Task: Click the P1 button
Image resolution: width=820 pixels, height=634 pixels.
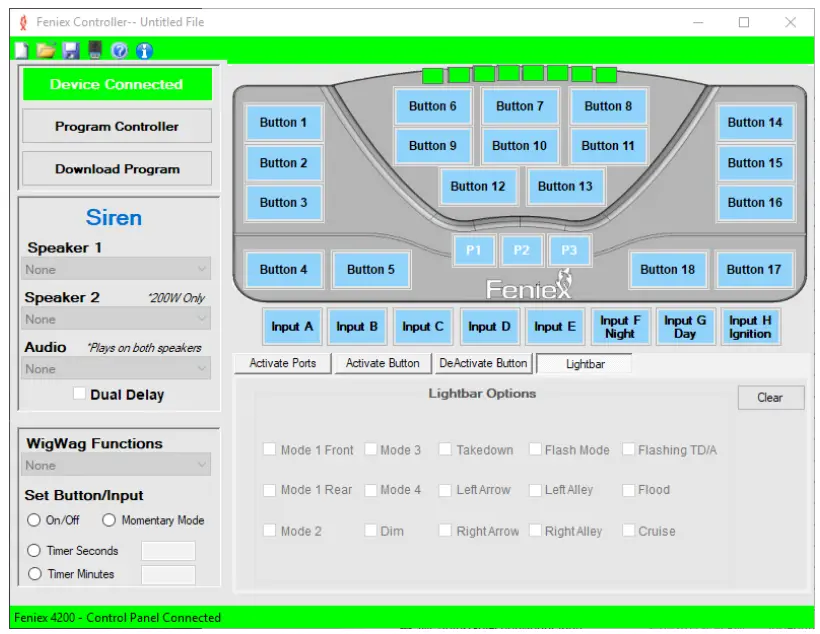Action: (473, 251)
